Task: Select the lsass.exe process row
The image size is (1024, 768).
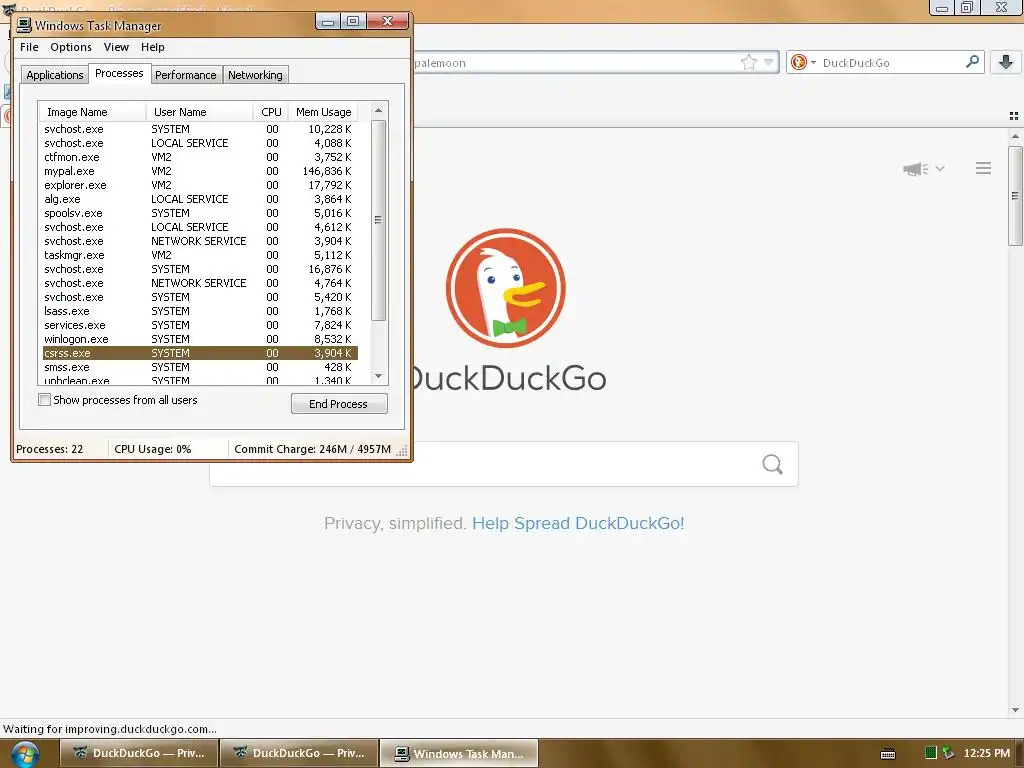Action: tap(200, 312)
